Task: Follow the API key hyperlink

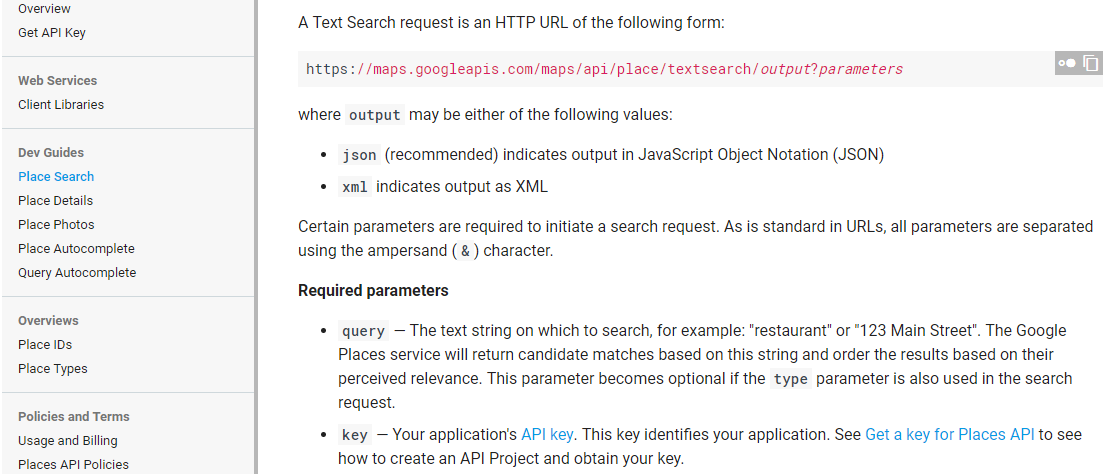Action: click(x=547, y=434)
